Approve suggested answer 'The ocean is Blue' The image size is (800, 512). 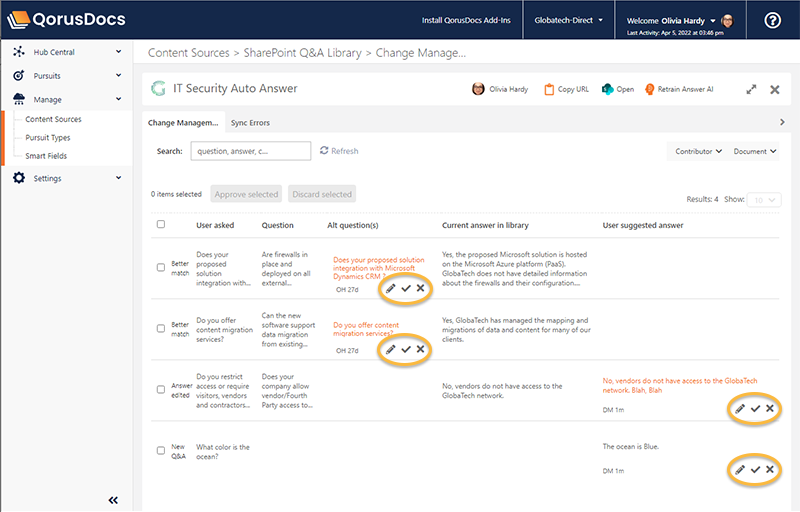click(x=756, y=470)
